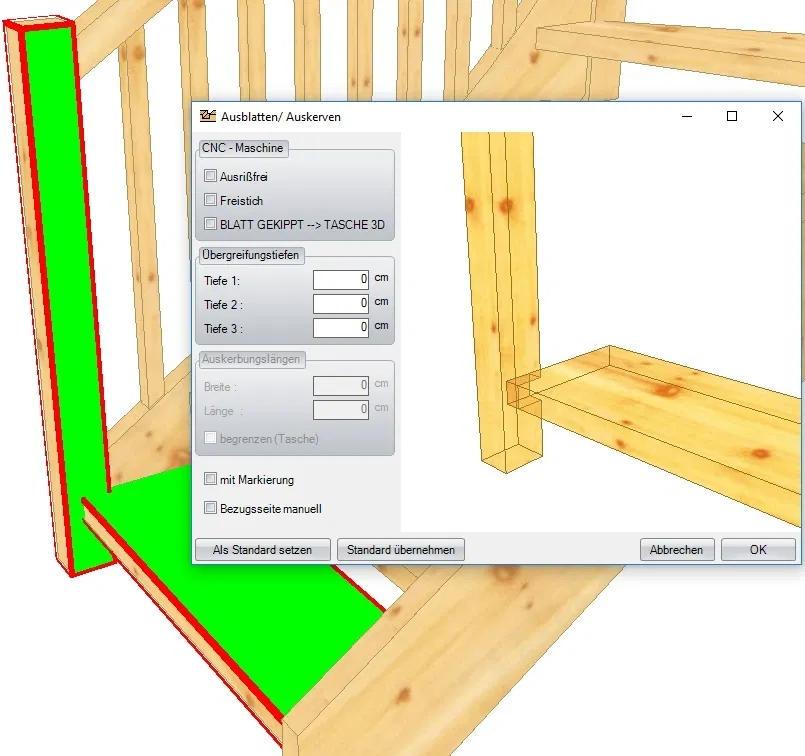Click the Ausblatten/Auskerven dialog title icon
Screen dimensions: 805x756
coord(208,116)
